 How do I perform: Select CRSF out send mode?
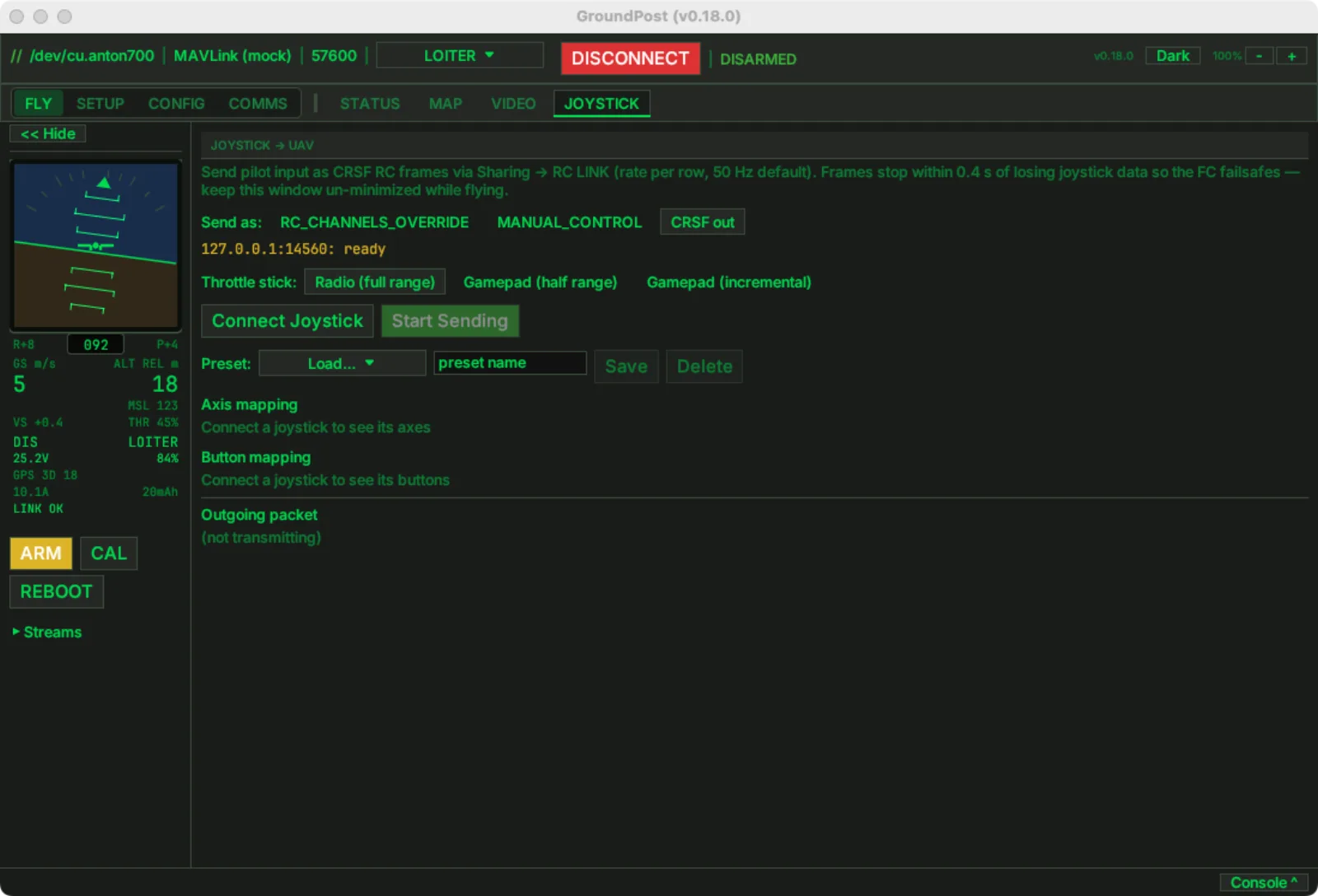[x=703, y=222]
